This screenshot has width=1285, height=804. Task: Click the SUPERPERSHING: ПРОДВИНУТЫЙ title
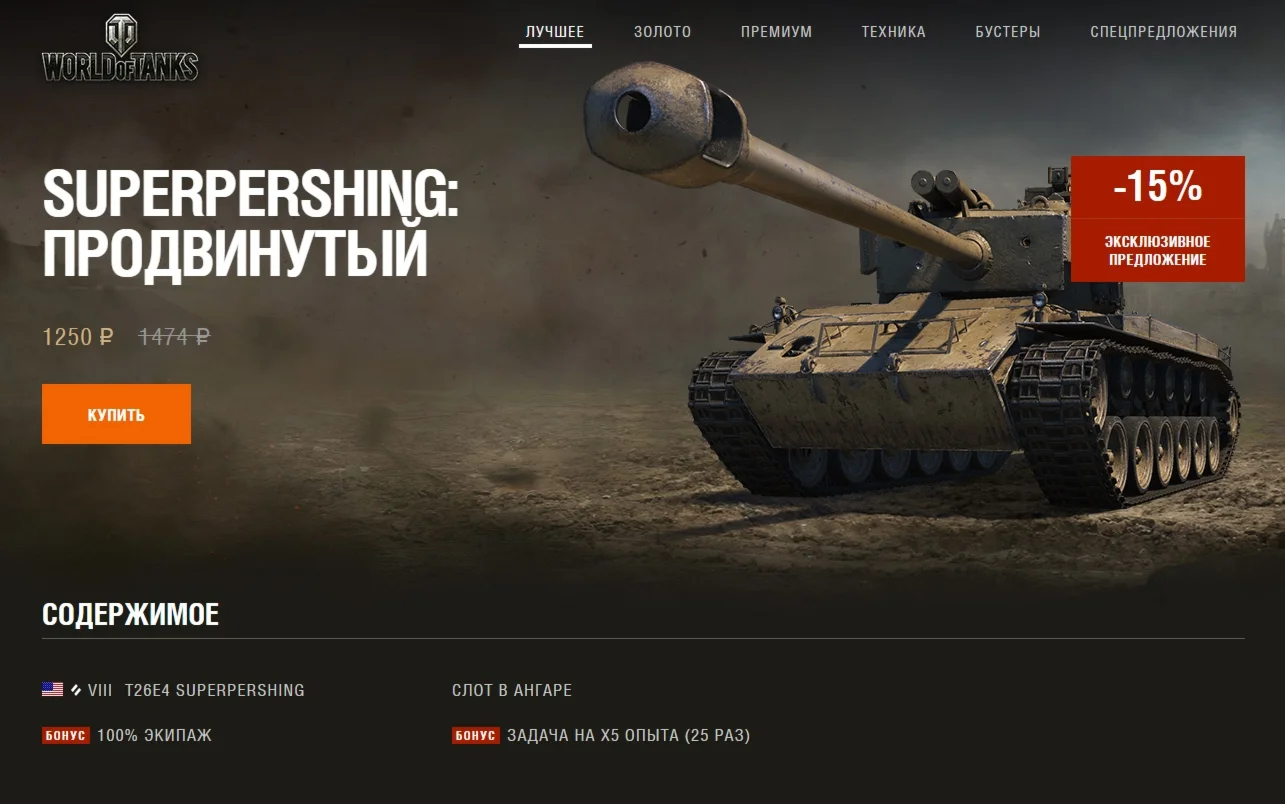click(250, 224)
